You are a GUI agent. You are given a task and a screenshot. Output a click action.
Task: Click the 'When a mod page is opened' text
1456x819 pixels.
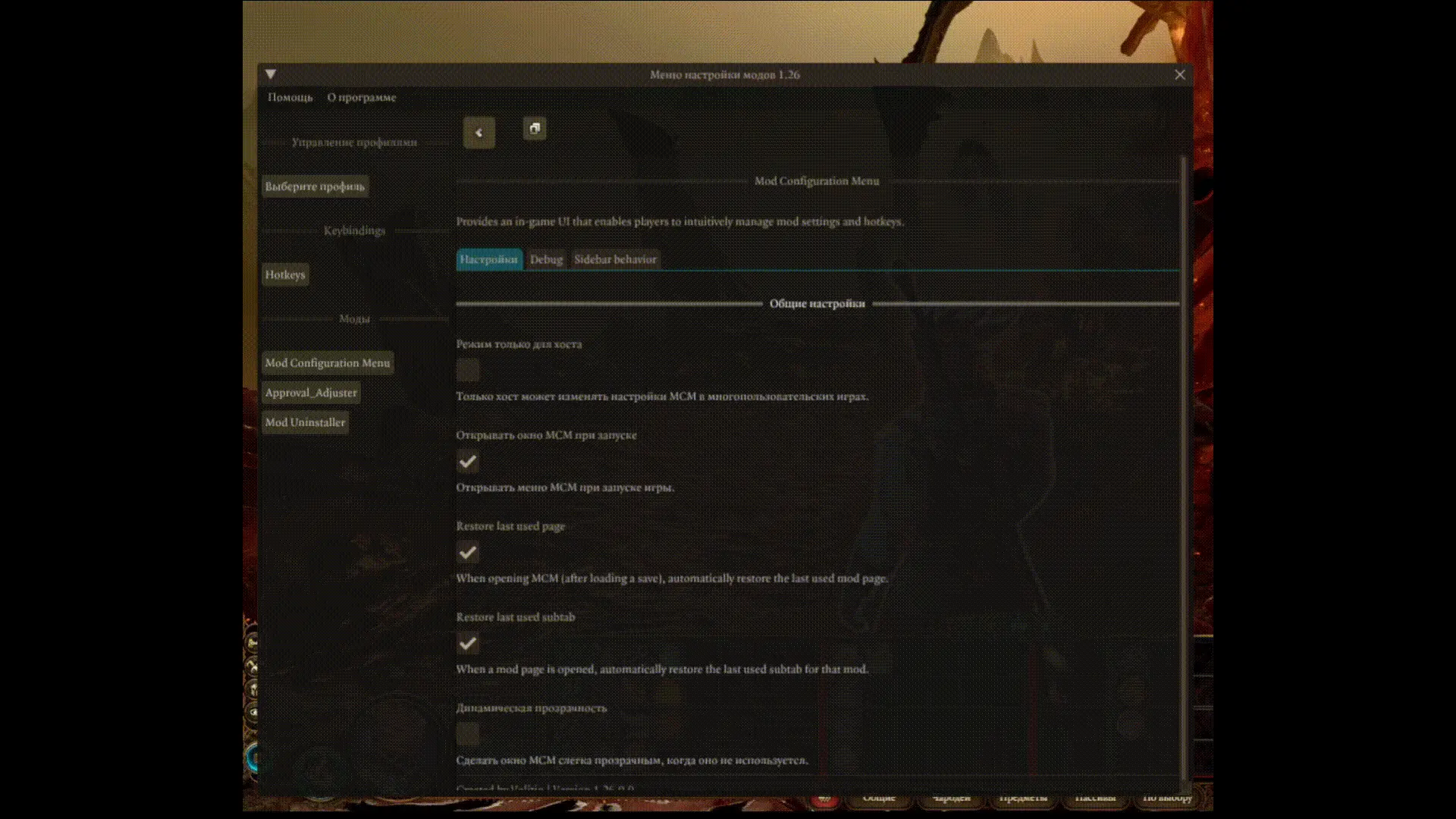(x=662, y=669)
